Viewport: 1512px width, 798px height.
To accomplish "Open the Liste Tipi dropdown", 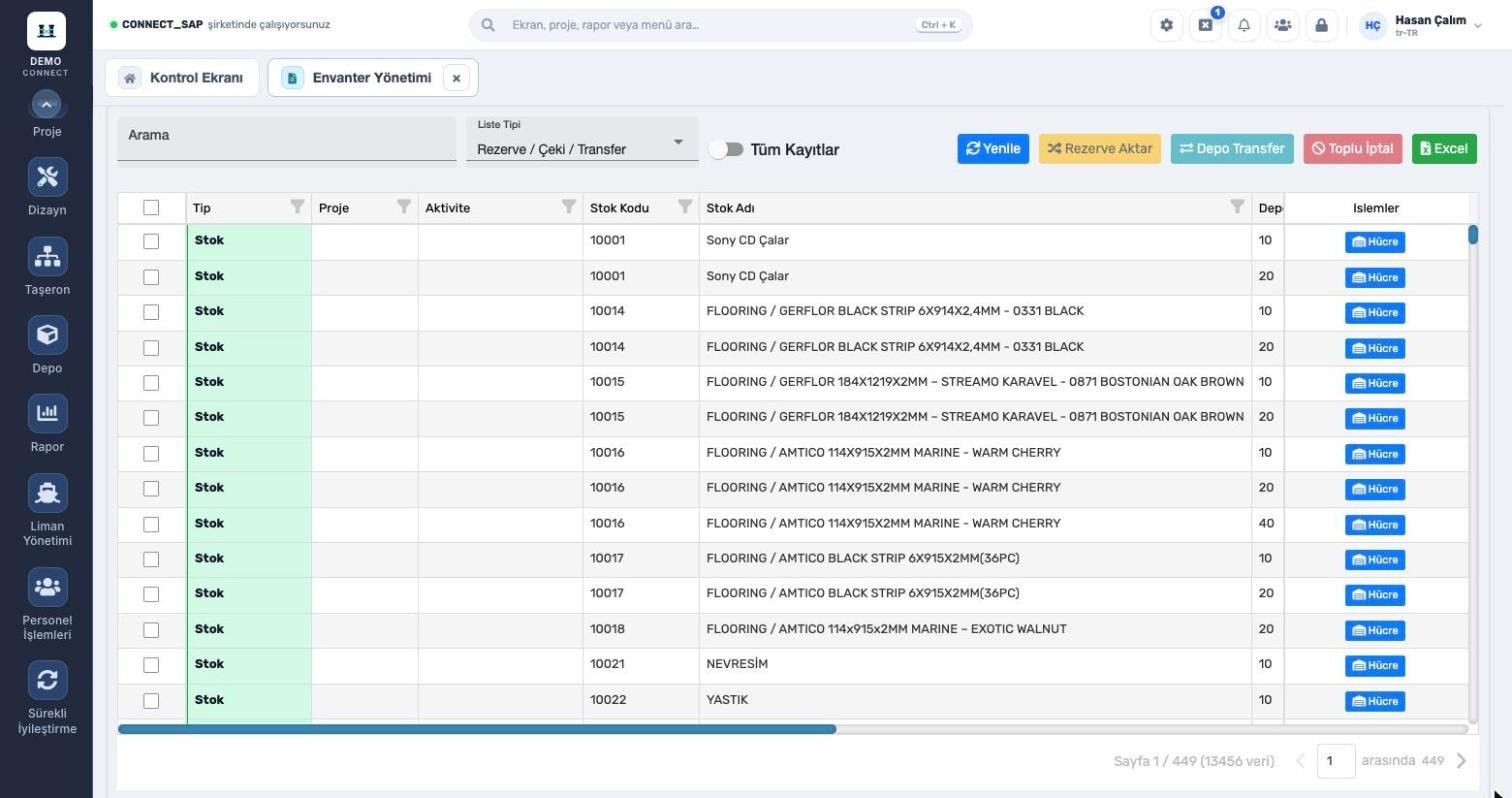I will (582, 140).
